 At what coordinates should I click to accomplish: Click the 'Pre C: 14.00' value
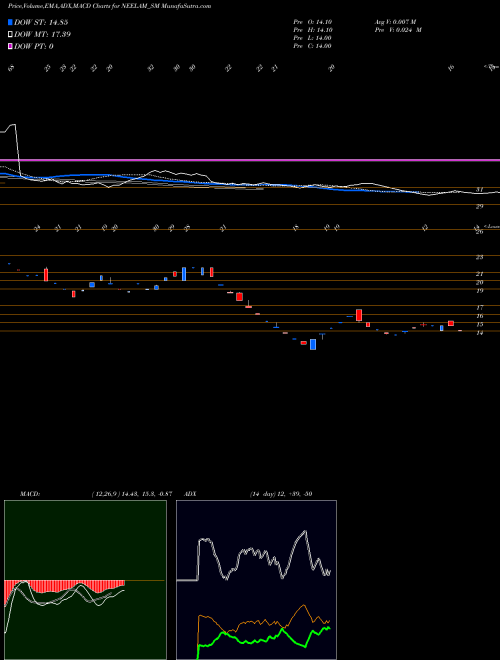pyautogui.click(x=313, y=46)
